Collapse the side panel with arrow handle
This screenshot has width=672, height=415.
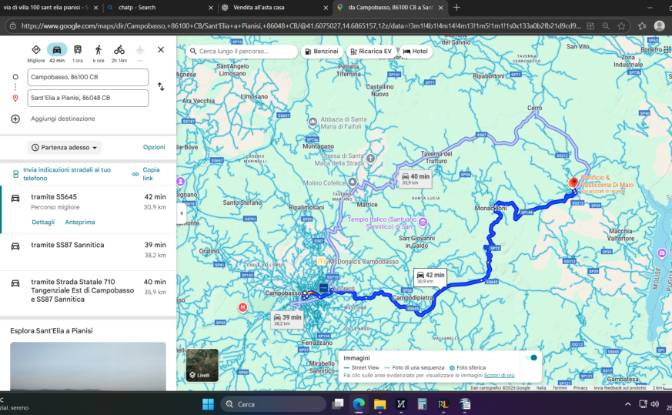pyautogui.click(x=181, y=213)
